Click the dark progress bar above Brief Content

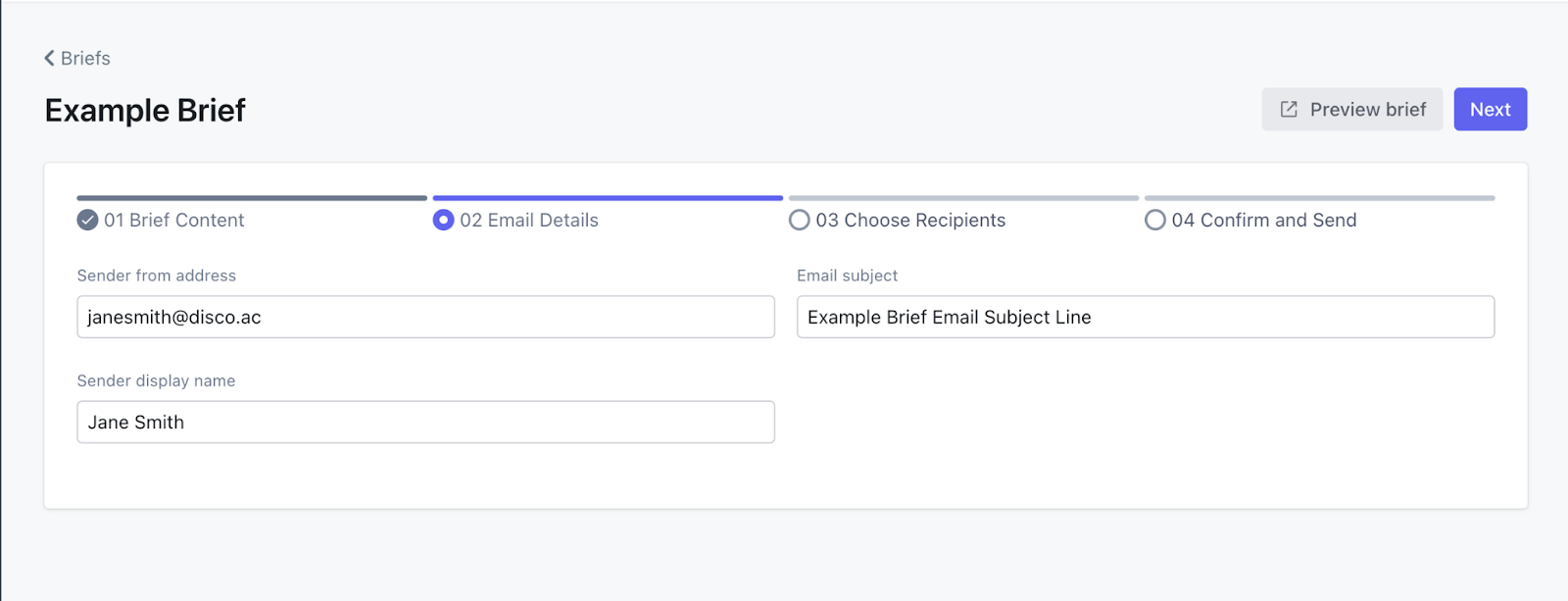252,198
